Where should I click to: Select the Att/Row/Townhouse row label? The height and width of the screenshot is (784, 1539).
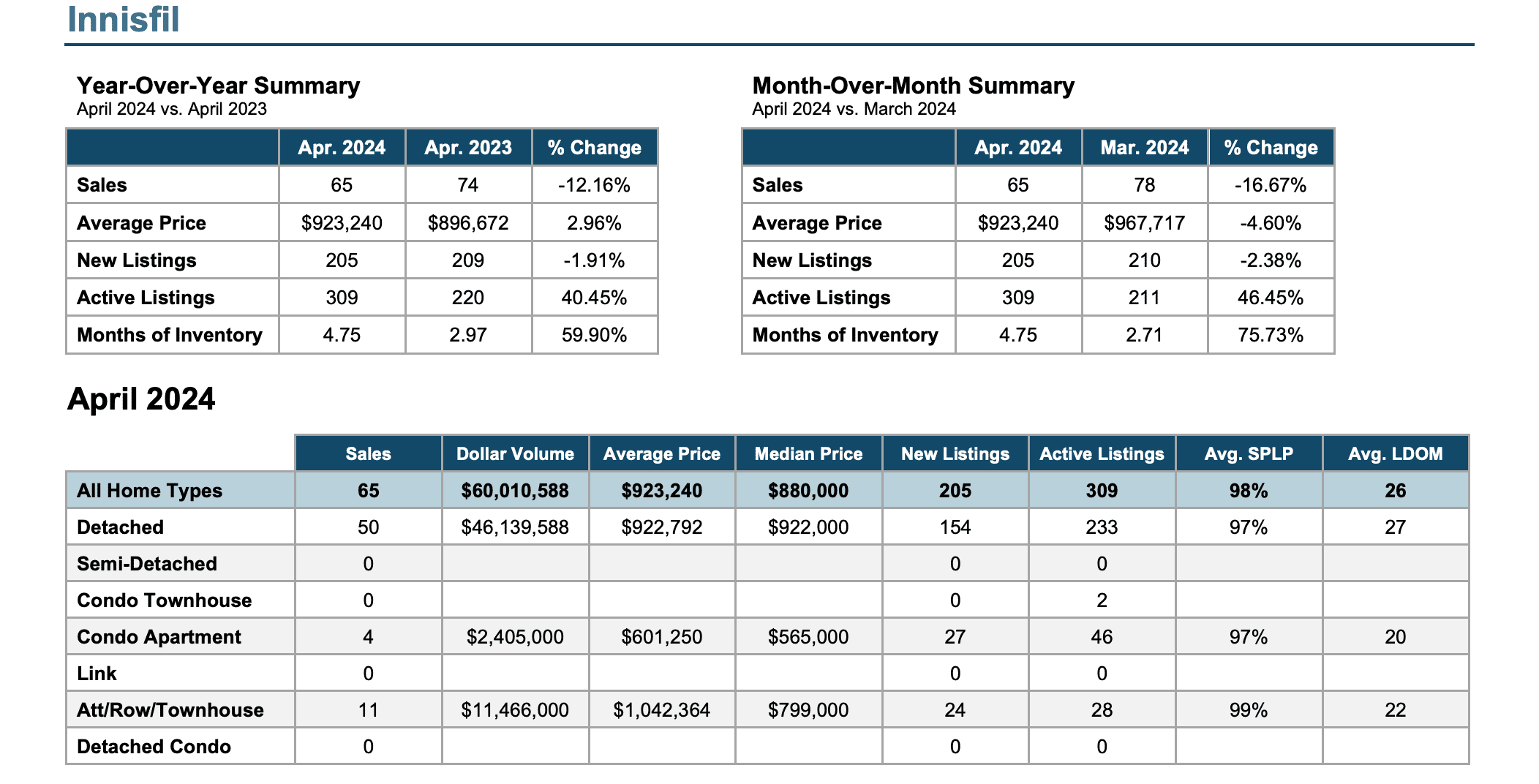(x=170, y=710)
